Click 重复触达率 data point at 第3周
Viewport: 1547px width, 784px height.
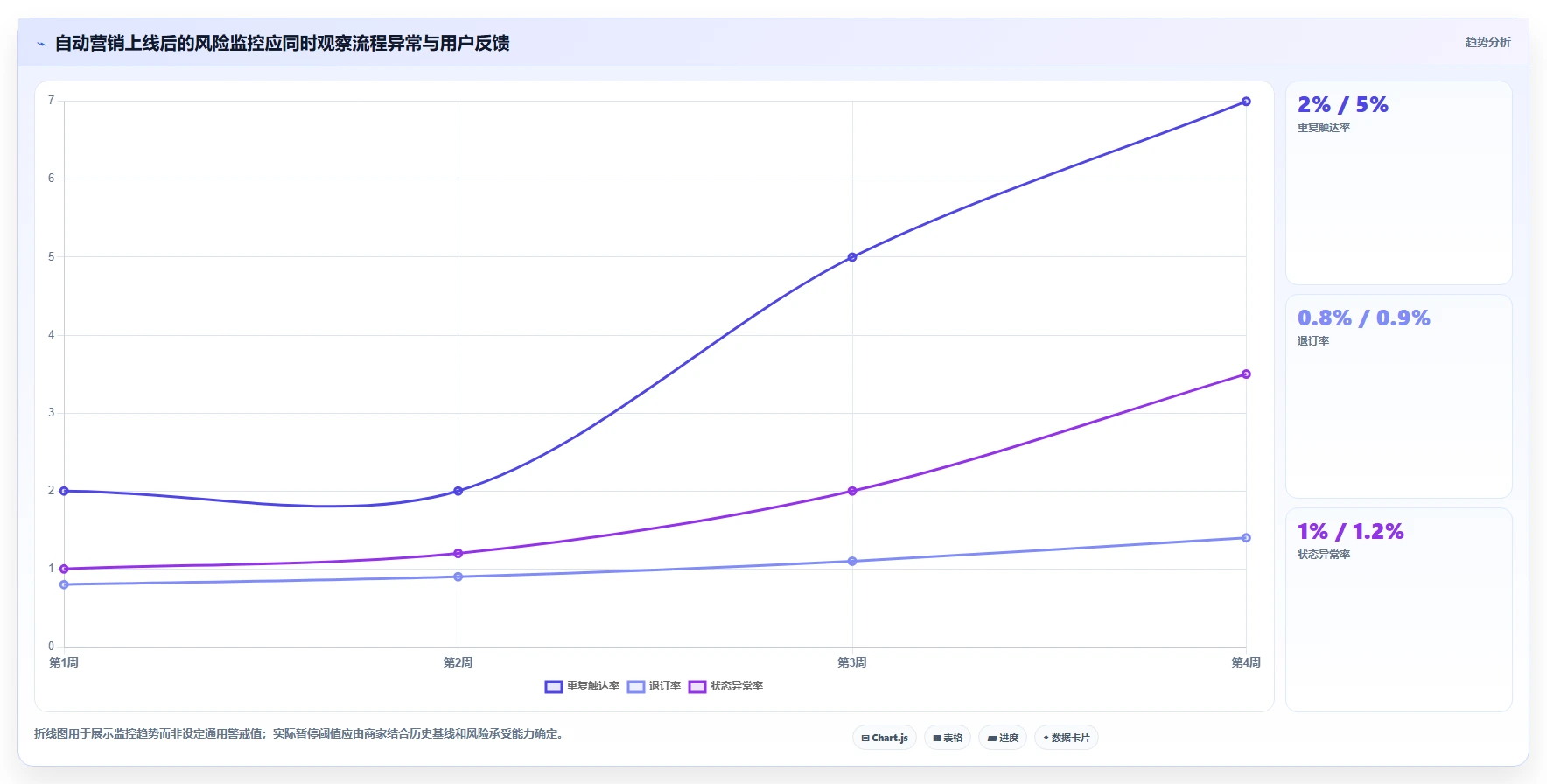click(x=852, y=257)
